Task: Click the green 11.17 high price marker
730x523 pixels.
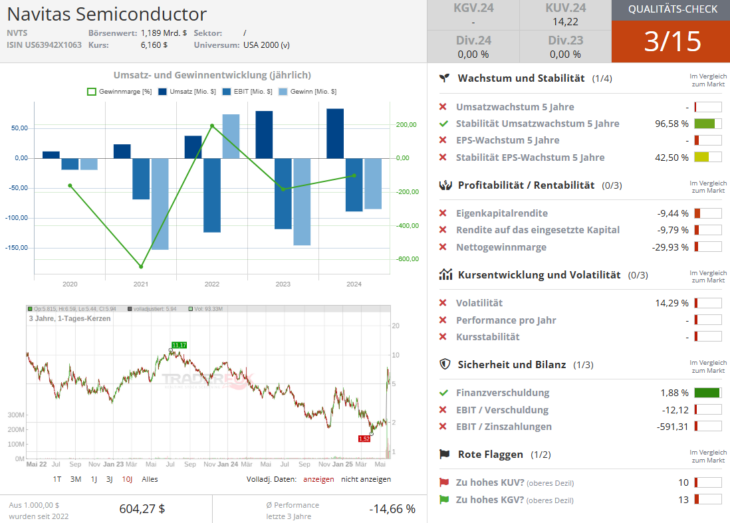Action: [179, 345]
